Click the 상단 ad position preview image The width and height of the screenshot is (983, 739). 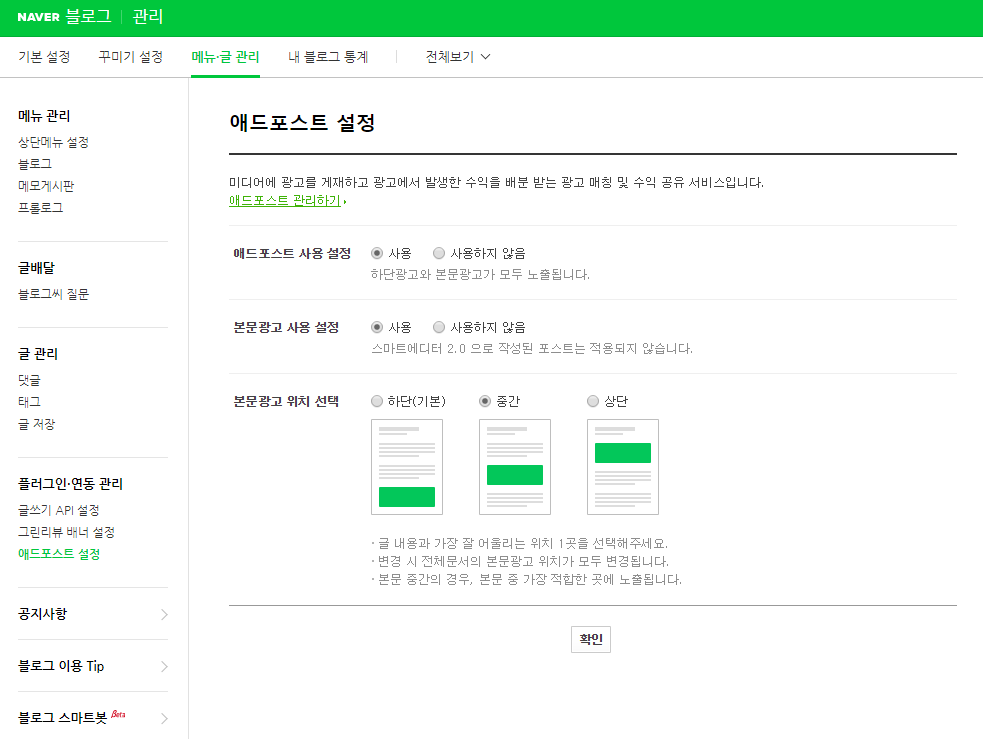622,467
